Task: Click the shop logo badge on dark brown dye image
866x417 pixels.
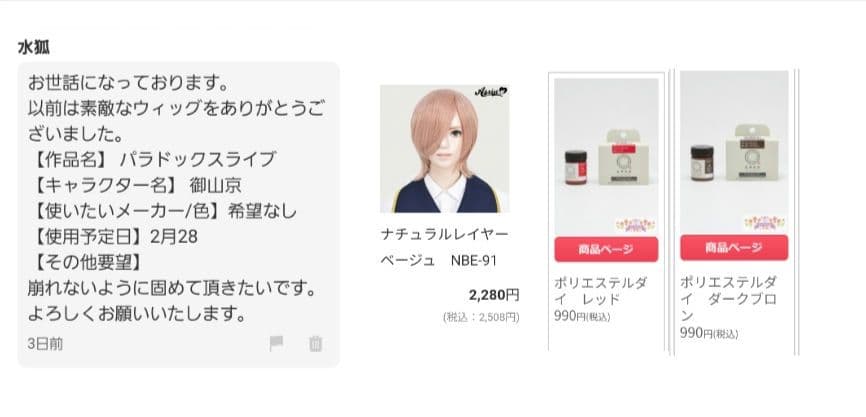Action: point(765,223)
